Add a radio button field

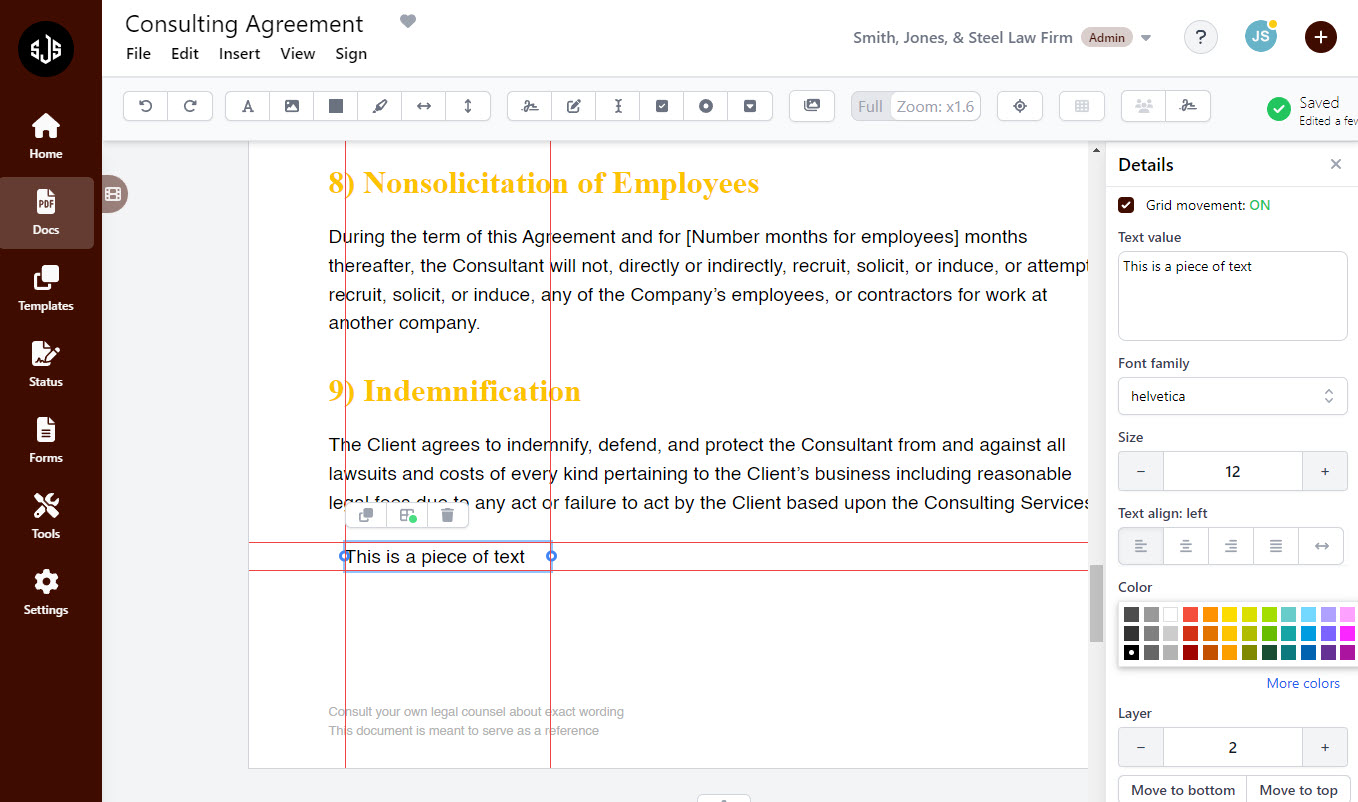[x=706, y=106]
